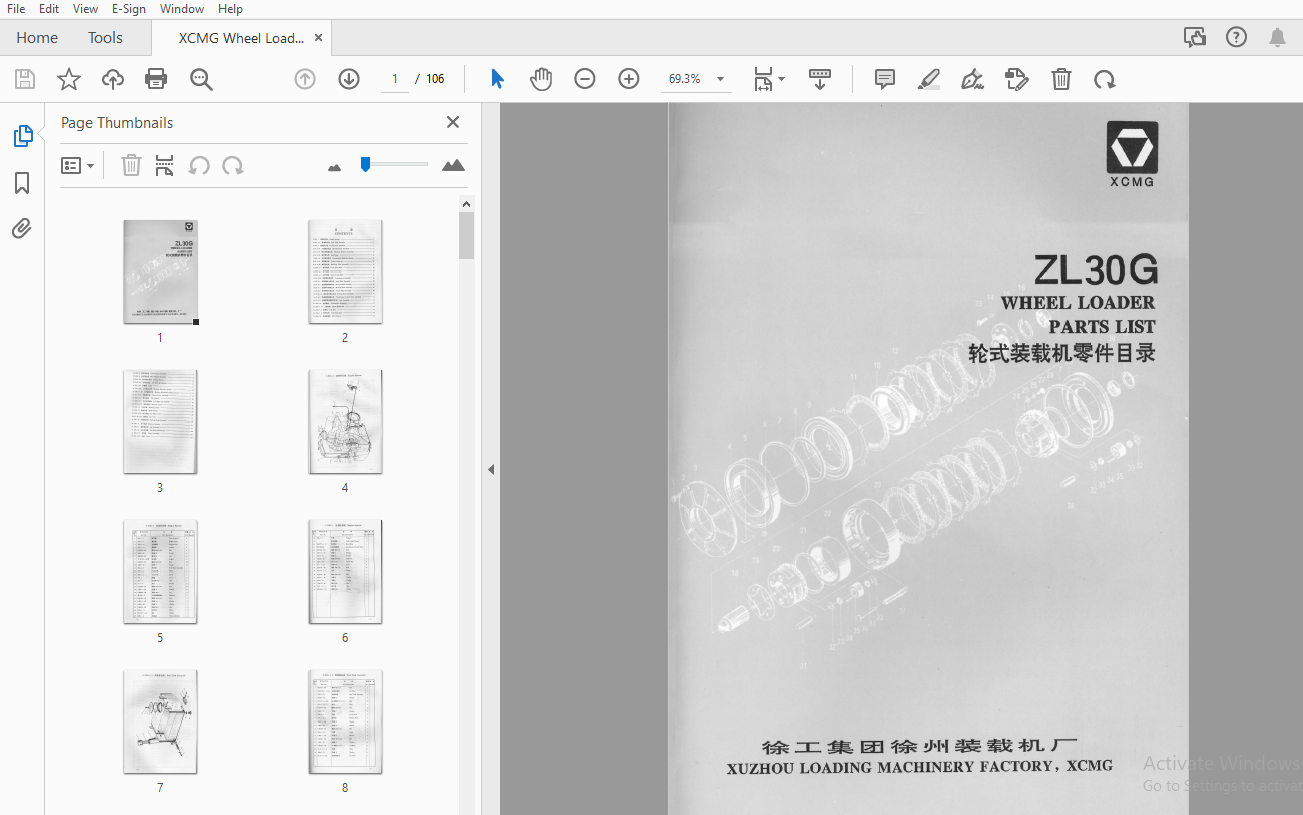Open the Attachments sidebar panel
Screen dimensions: 1303x815
[x=22, y=229]
